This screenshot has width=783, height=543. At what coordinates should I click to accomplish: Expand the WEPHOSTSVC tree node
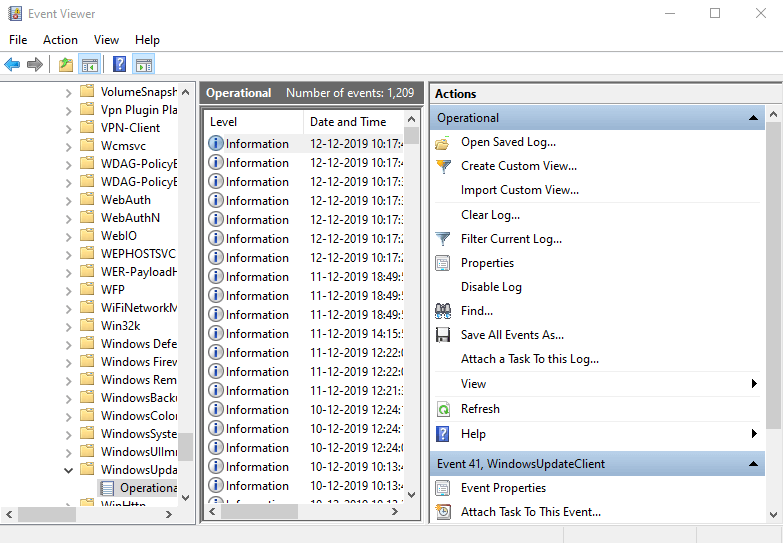[69, 254]
